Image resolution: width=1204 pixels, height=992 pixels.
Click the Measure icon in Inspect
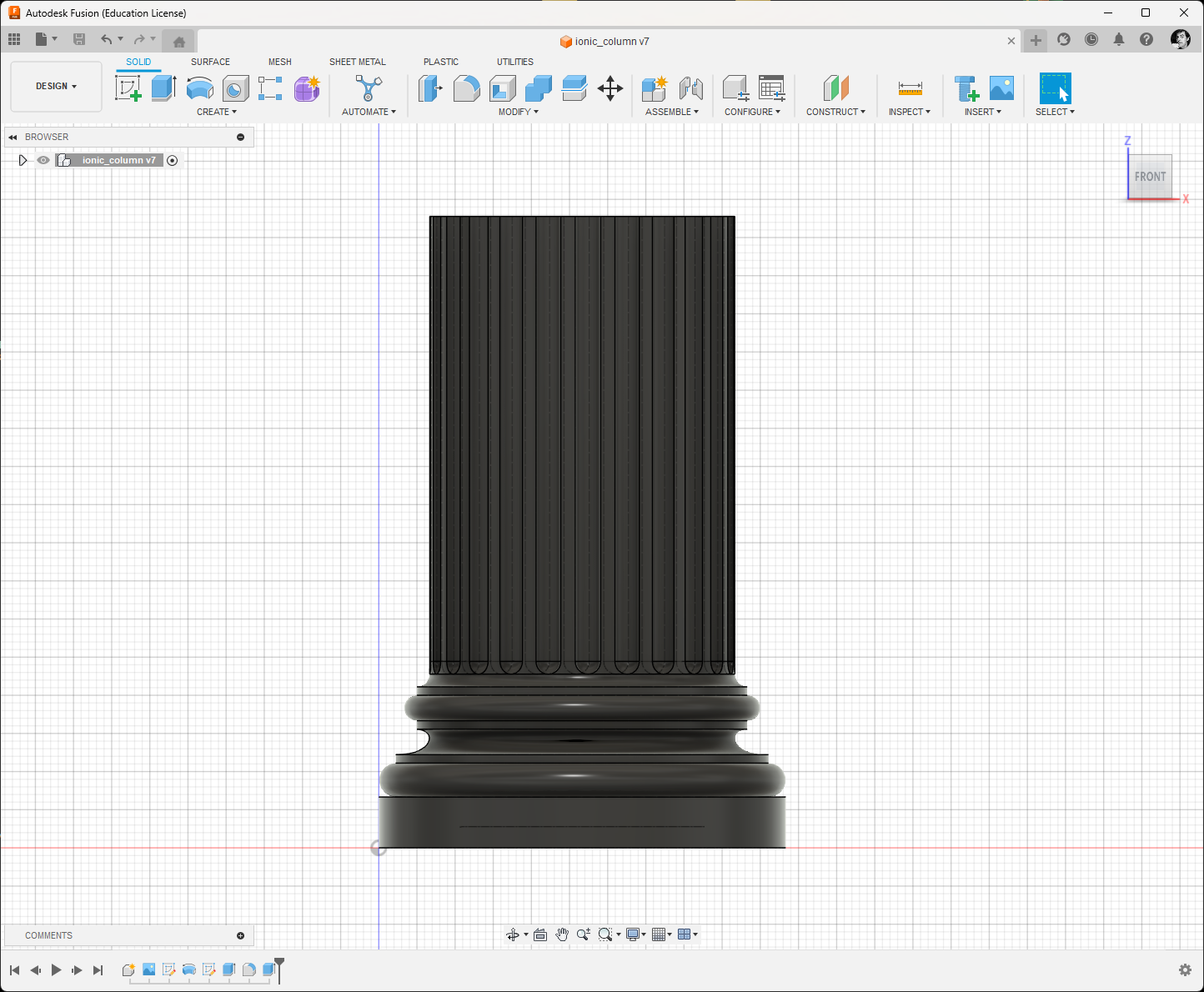910,88
